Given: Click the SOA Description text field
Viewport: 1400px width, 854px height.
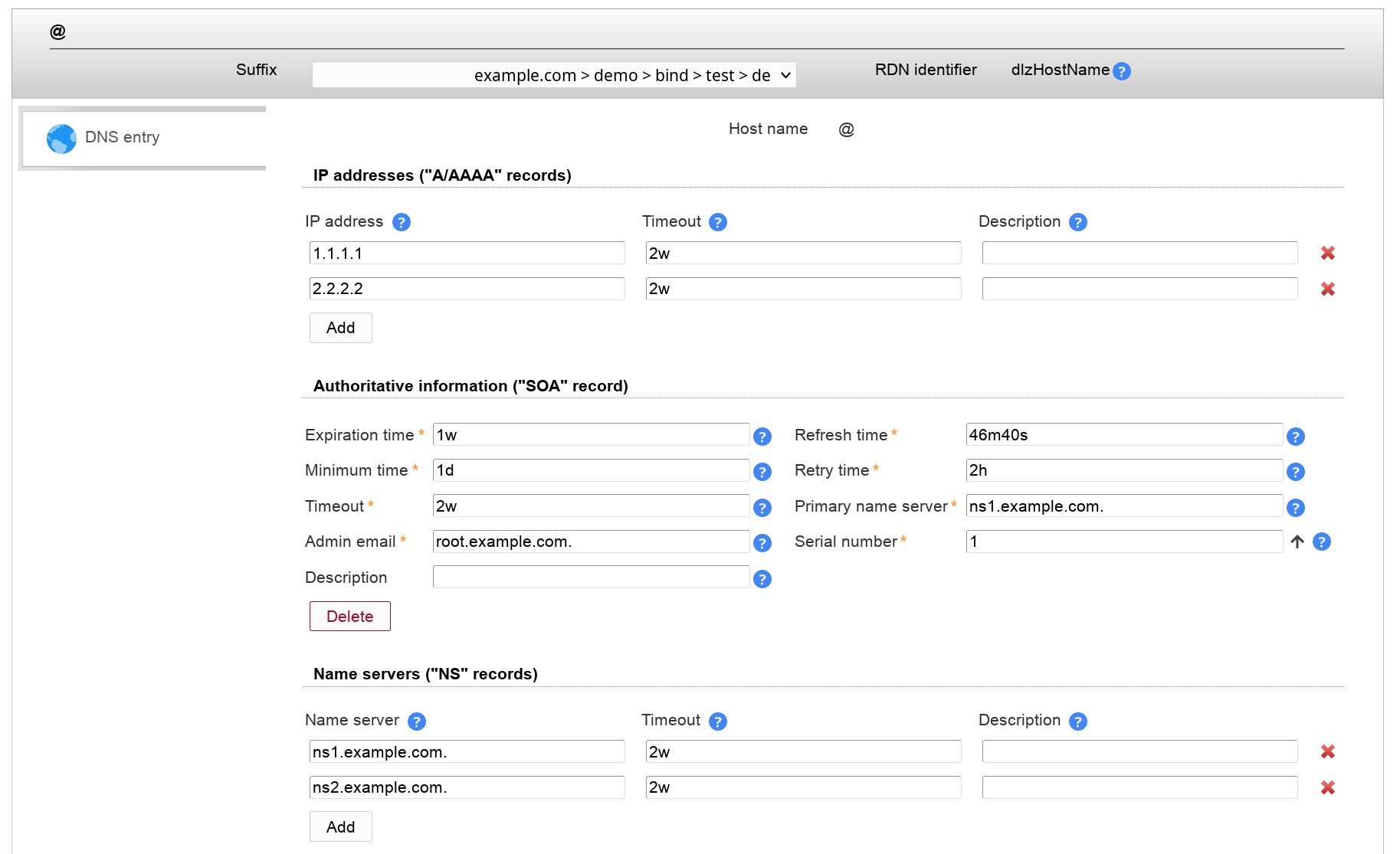Looking at the screenshot, I should 590,578.
